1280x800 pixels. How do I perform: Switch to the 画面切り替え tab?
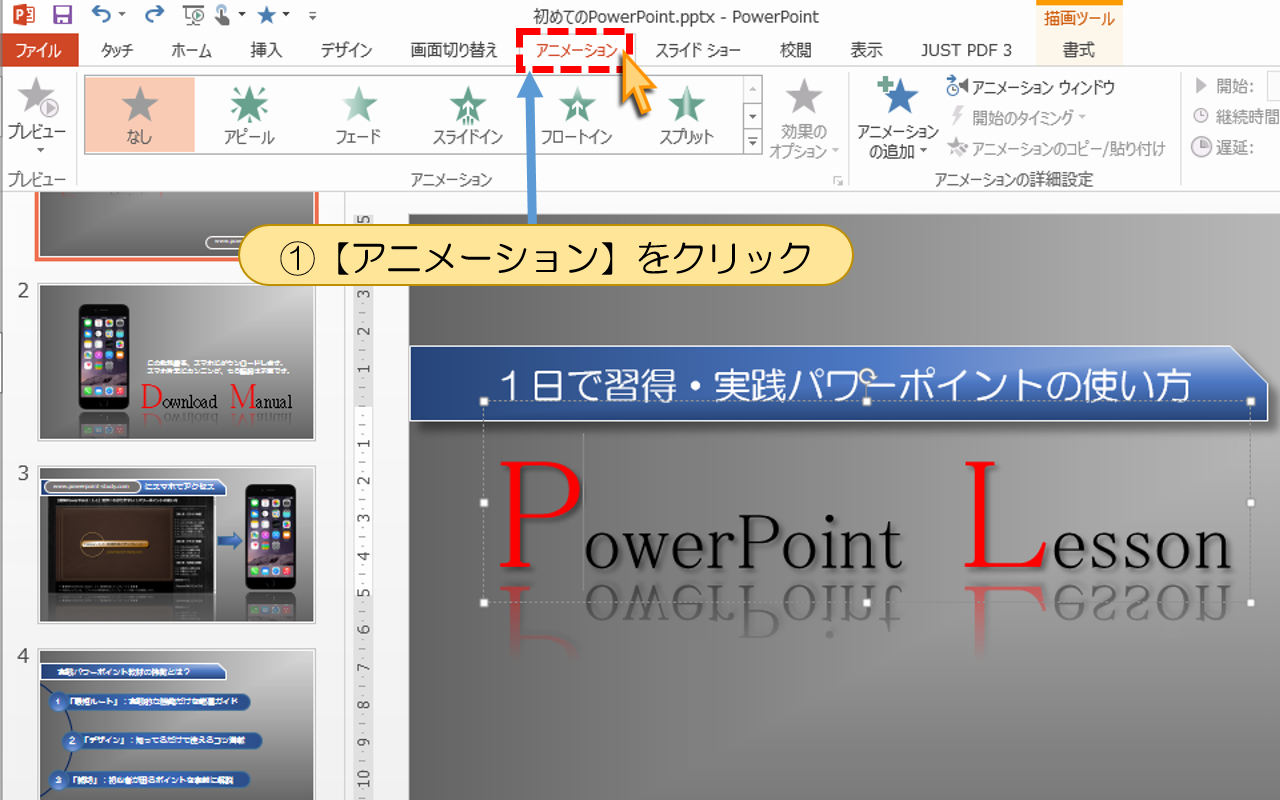(x=455, y=50)
